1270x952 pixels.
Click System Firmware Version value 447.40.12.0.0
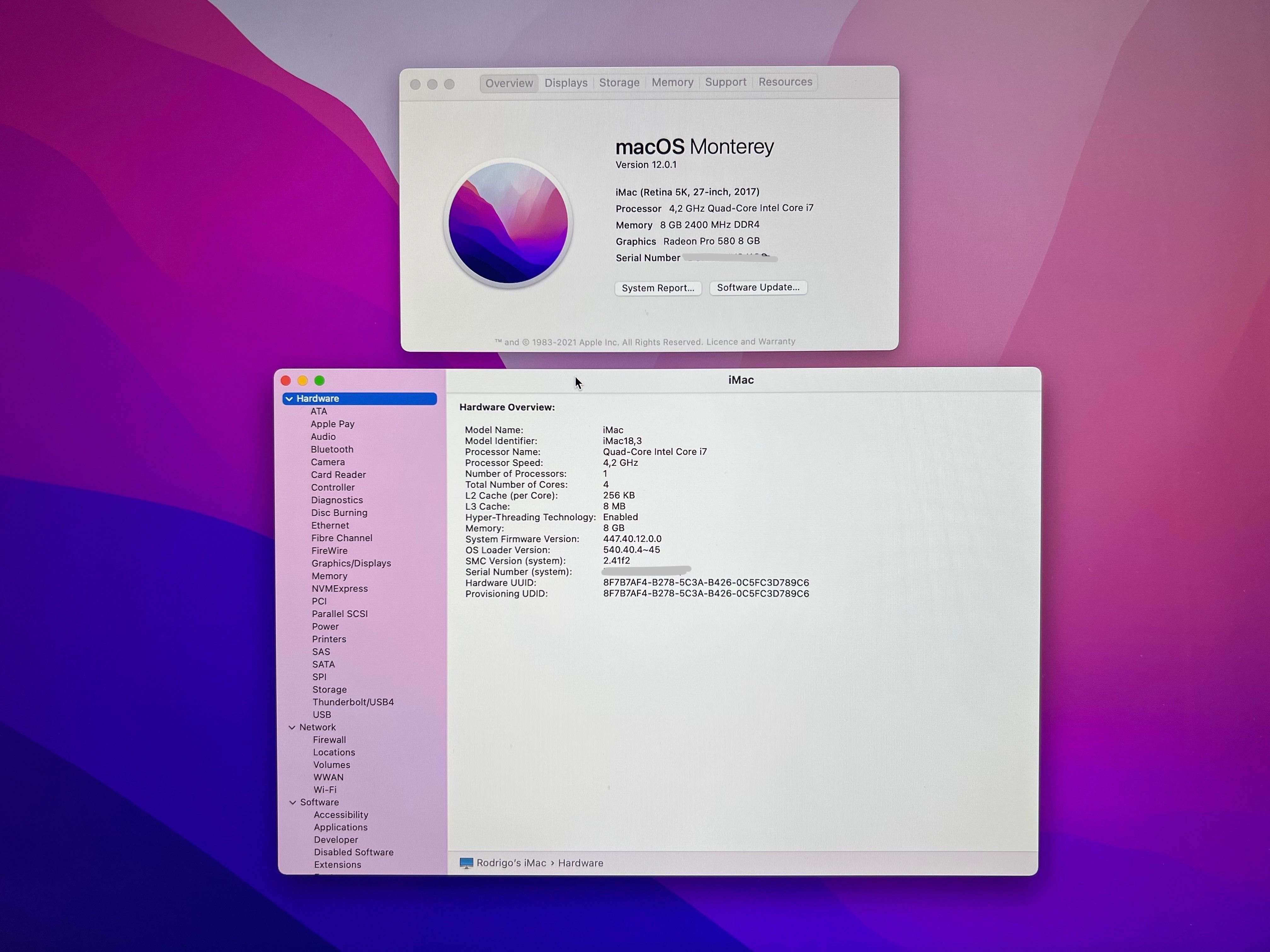(632, 539)
